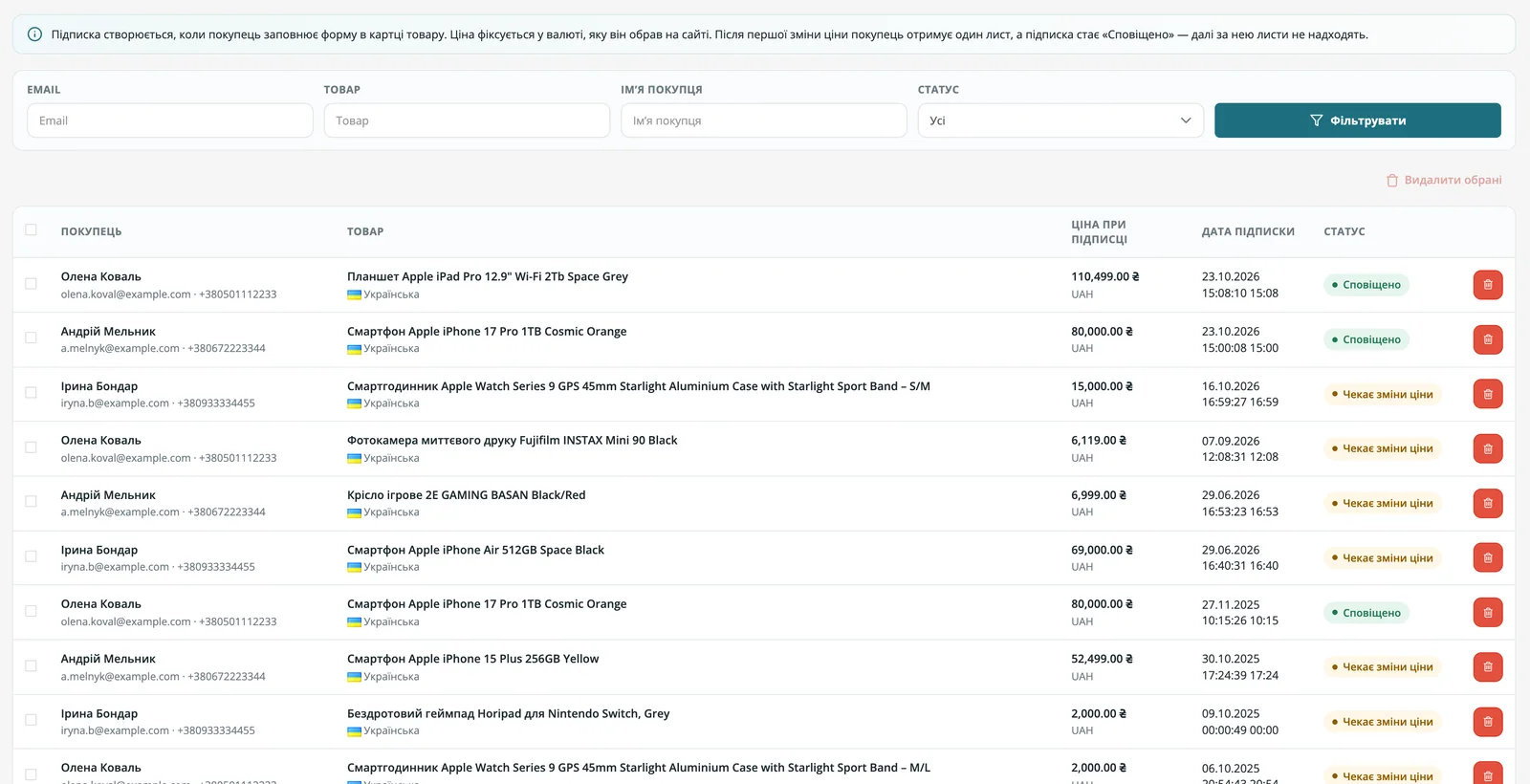Viewport: 1530px width, 784px height.
Task: Delete the 2E GAMING BASAN chair row
Action: pyautogui.click(x=1488, y=503)
